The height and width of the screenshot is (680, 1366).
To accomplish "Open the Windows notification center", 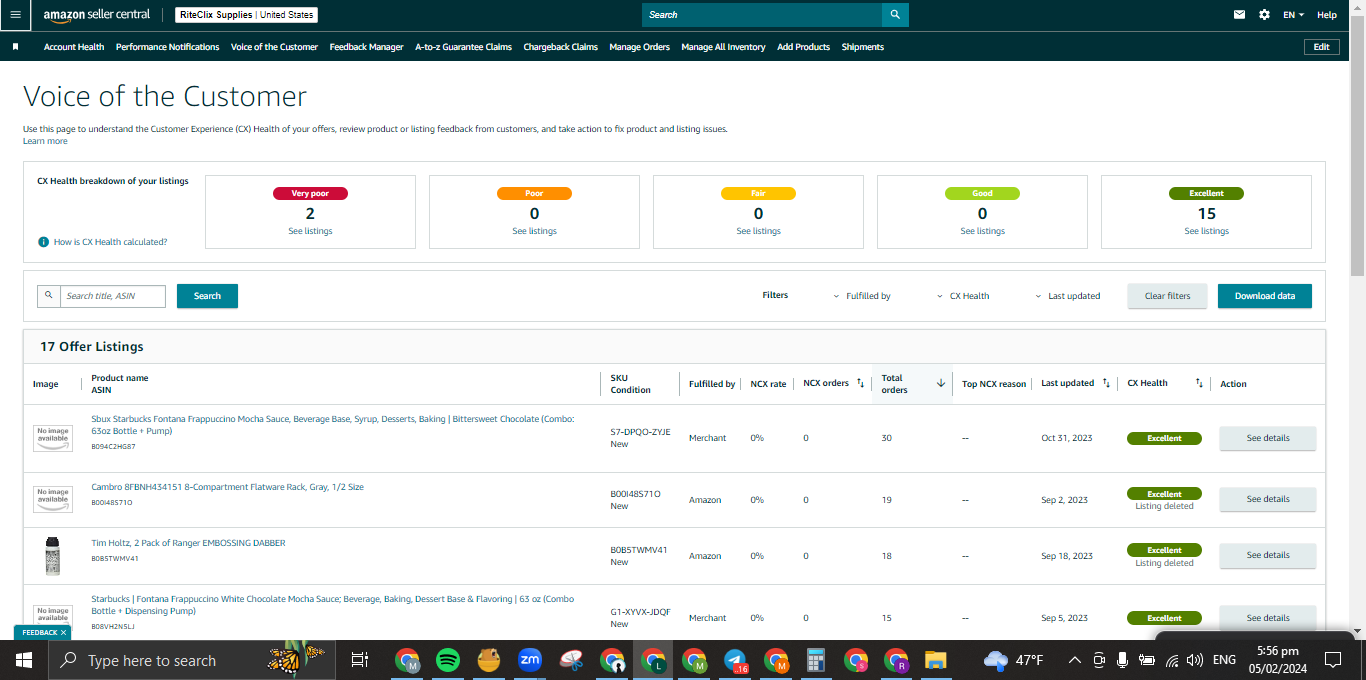I will (1333, 660).
